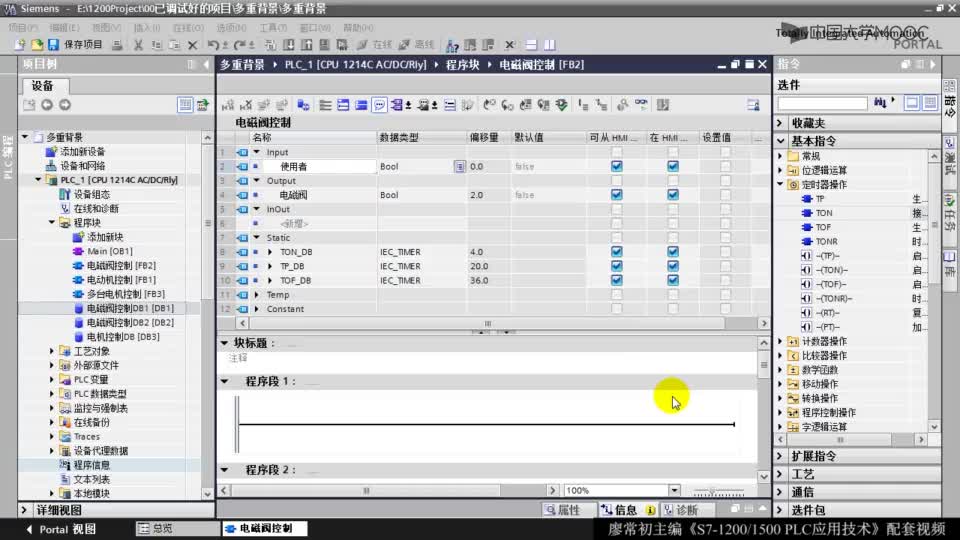Uncheck HMI accessible for TON_DB row
Screen dimensions: 960x540
coord(617,252)
